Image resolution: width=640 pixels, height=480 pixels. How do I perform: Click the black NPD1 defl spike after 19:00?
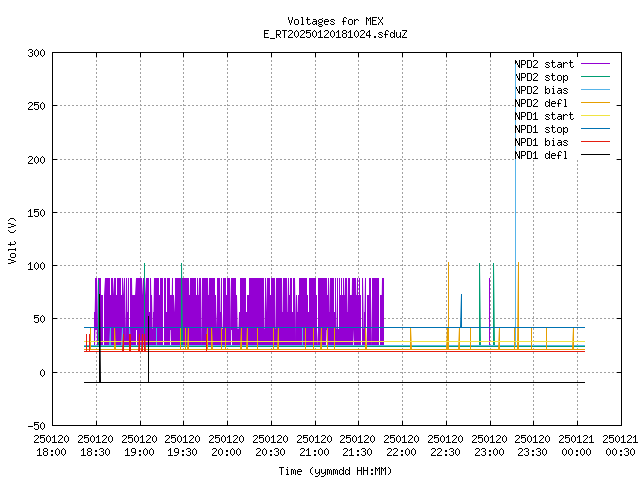point(149,349)
